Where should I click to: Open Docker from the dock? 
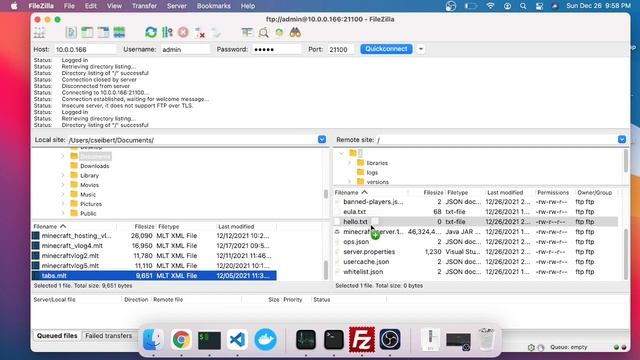[266, 340]
